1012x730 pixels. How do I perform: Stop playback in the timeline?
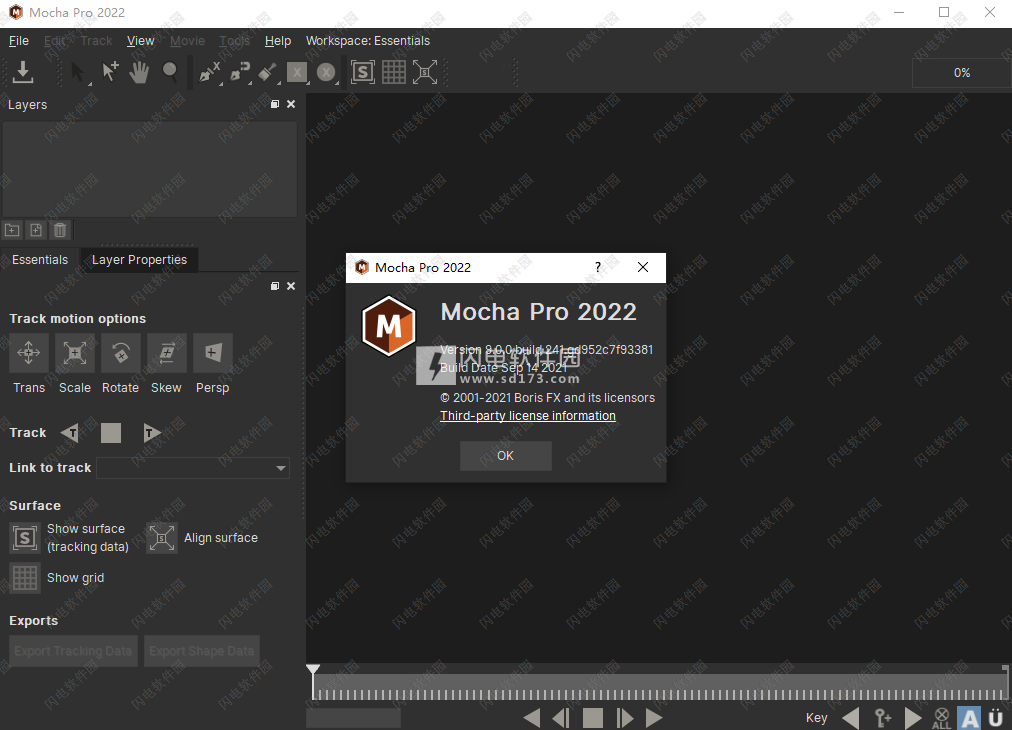coord(592,718)
